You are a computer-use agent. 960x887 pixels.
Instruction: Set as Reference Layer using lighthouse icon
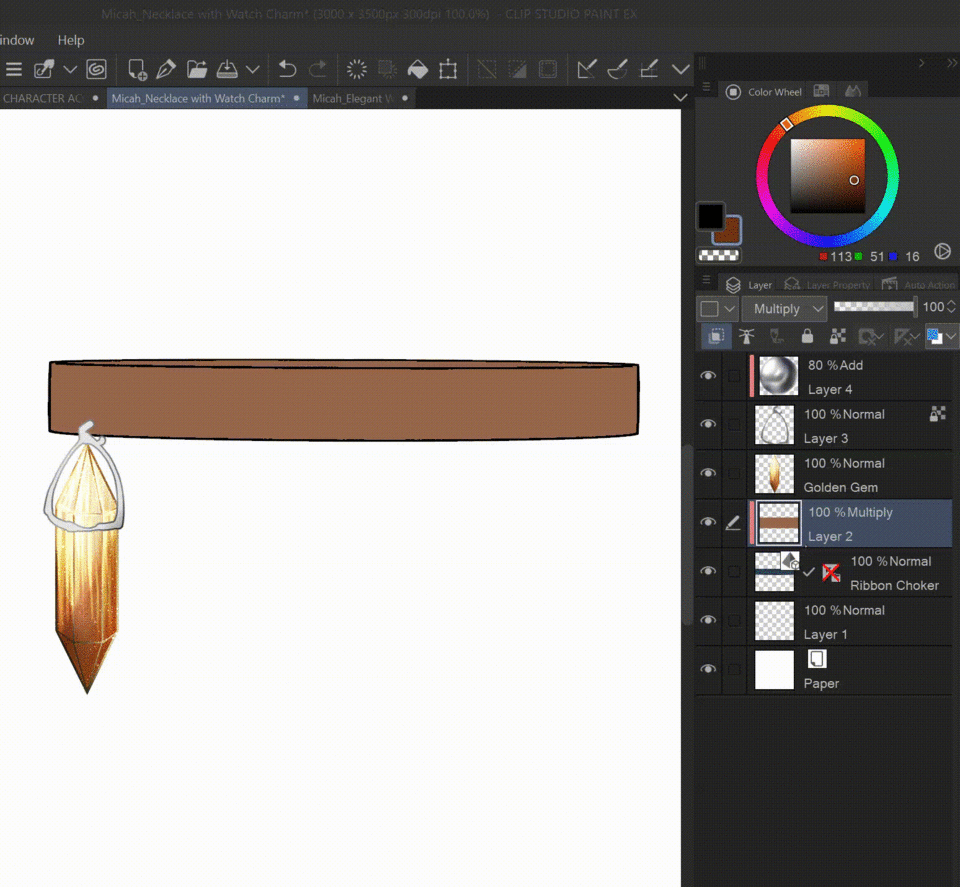point(746,337)
